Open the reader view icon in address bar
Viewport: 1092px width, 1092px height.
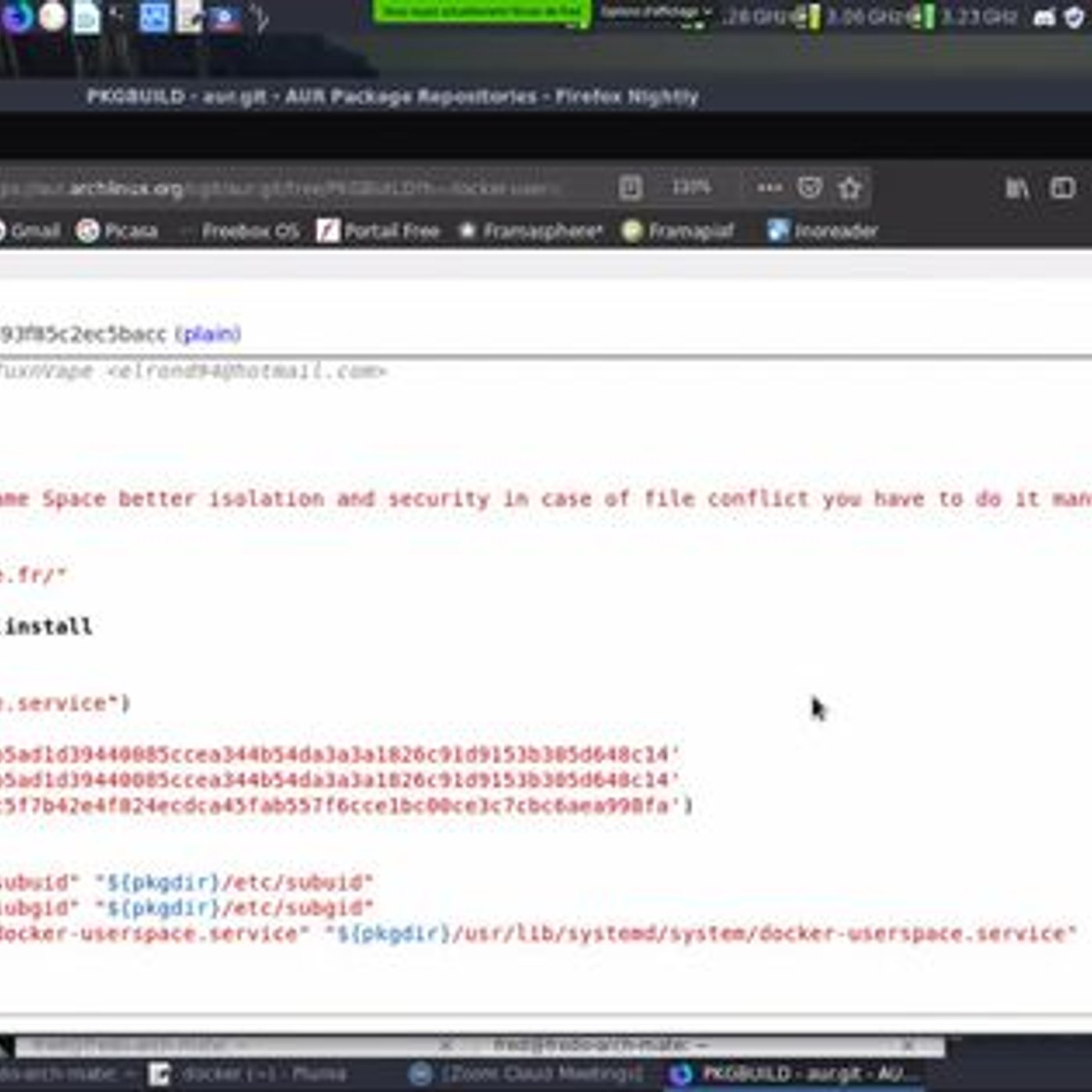click(630, 188)
